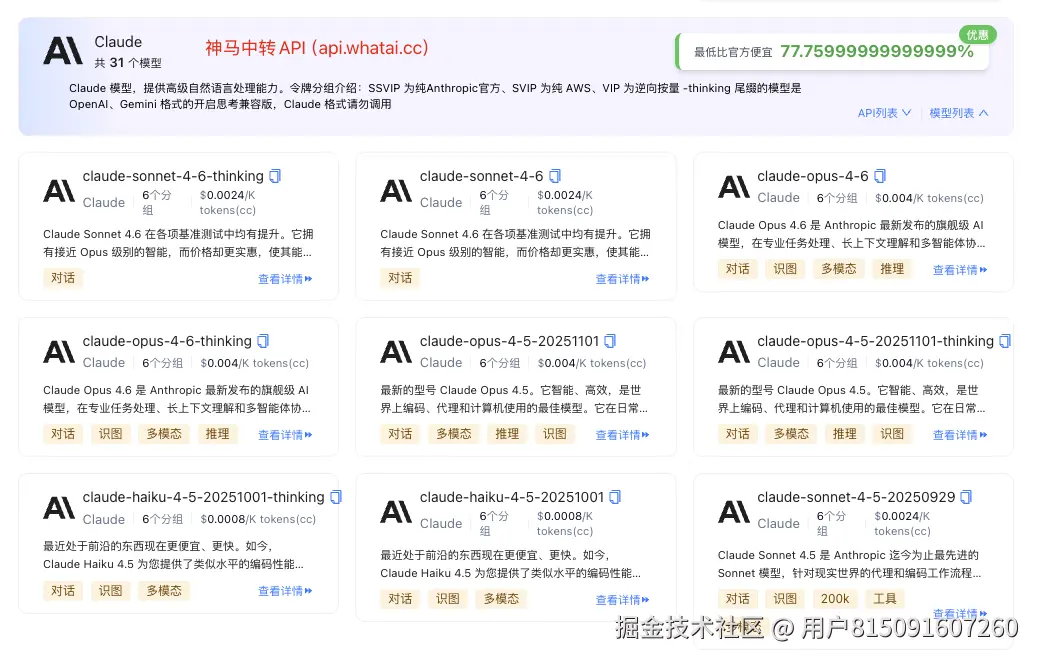The image size is (1038, 661).
Task: Copy the claude-haiku-4-5-20251001 model name
Action: tap(616, 497)
